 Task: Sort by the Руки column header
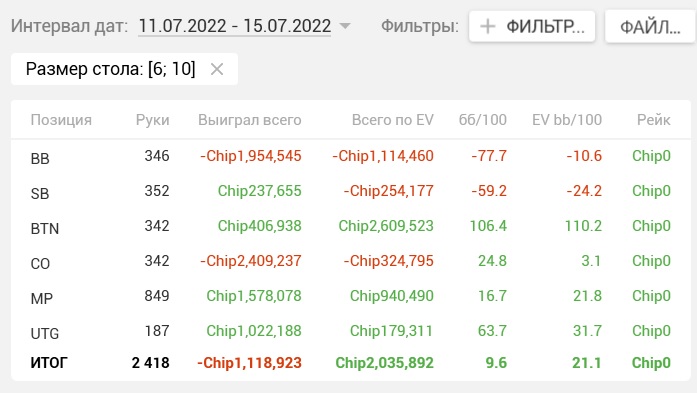pyautogui.click(x=152, y=120)
